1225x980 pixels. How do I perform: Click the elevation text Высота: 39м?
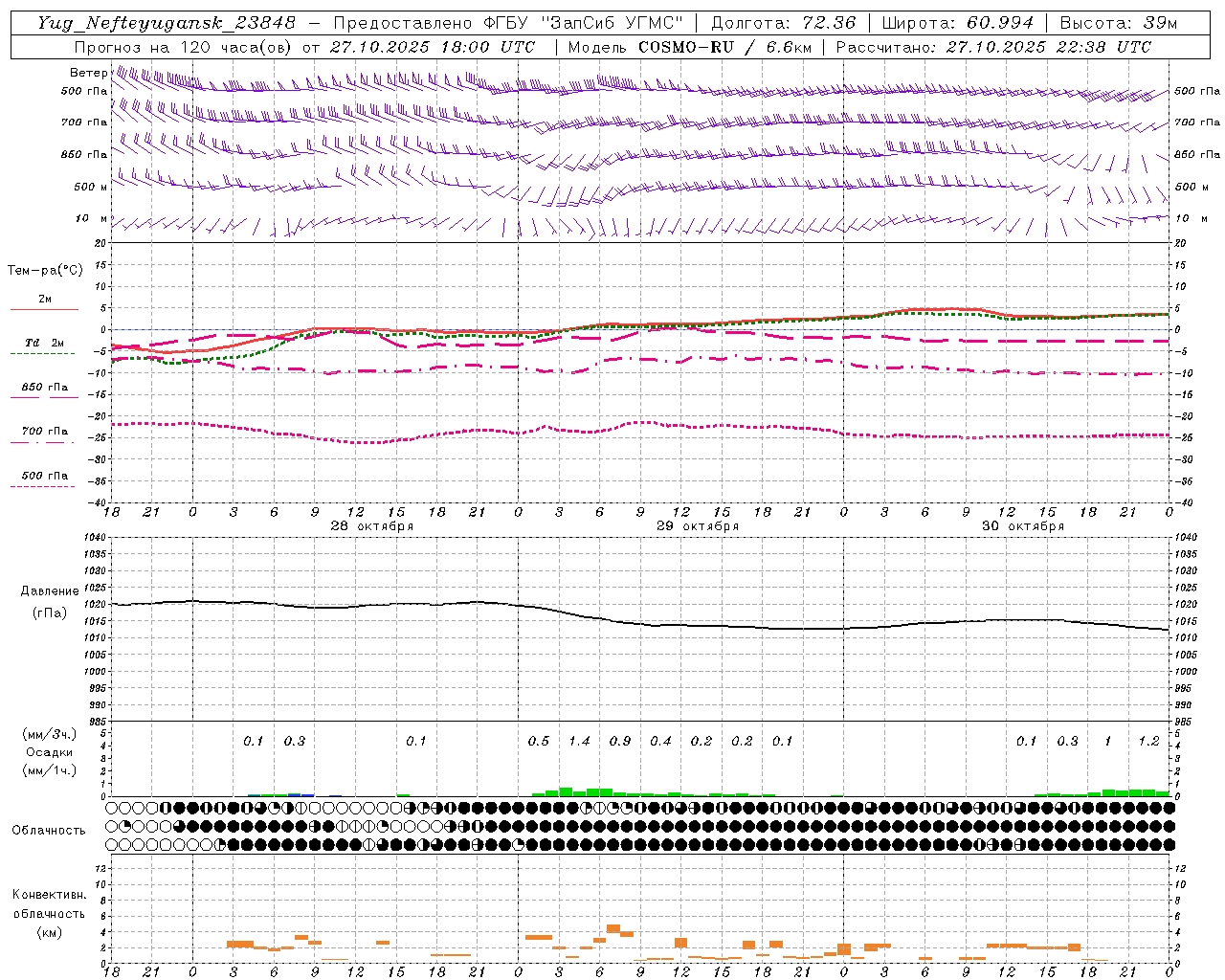pyautogui.click(x=1119, y=23)
